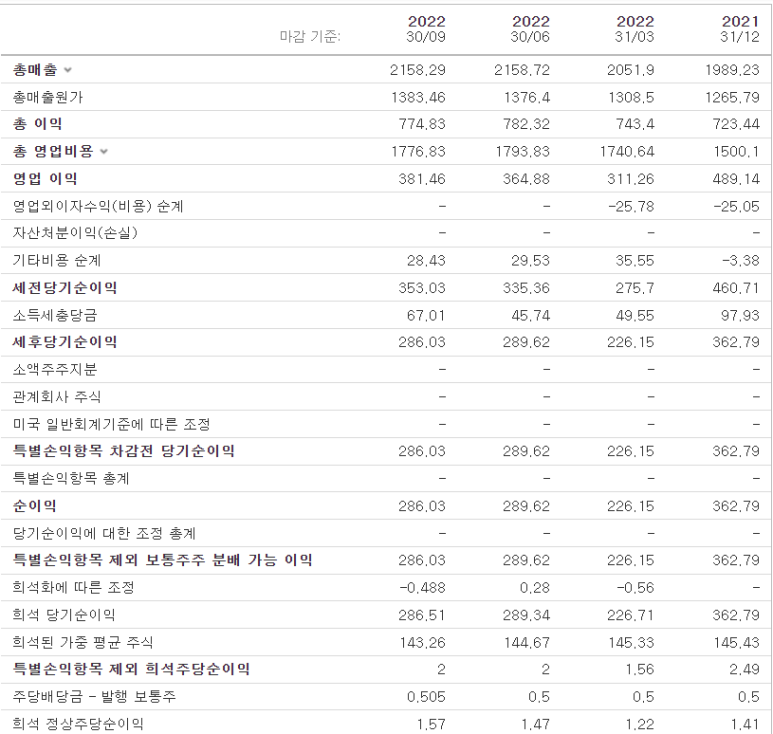773x734 pixels.
Task: Select the 순이익 row label
Action: click(x=35, y=506)
